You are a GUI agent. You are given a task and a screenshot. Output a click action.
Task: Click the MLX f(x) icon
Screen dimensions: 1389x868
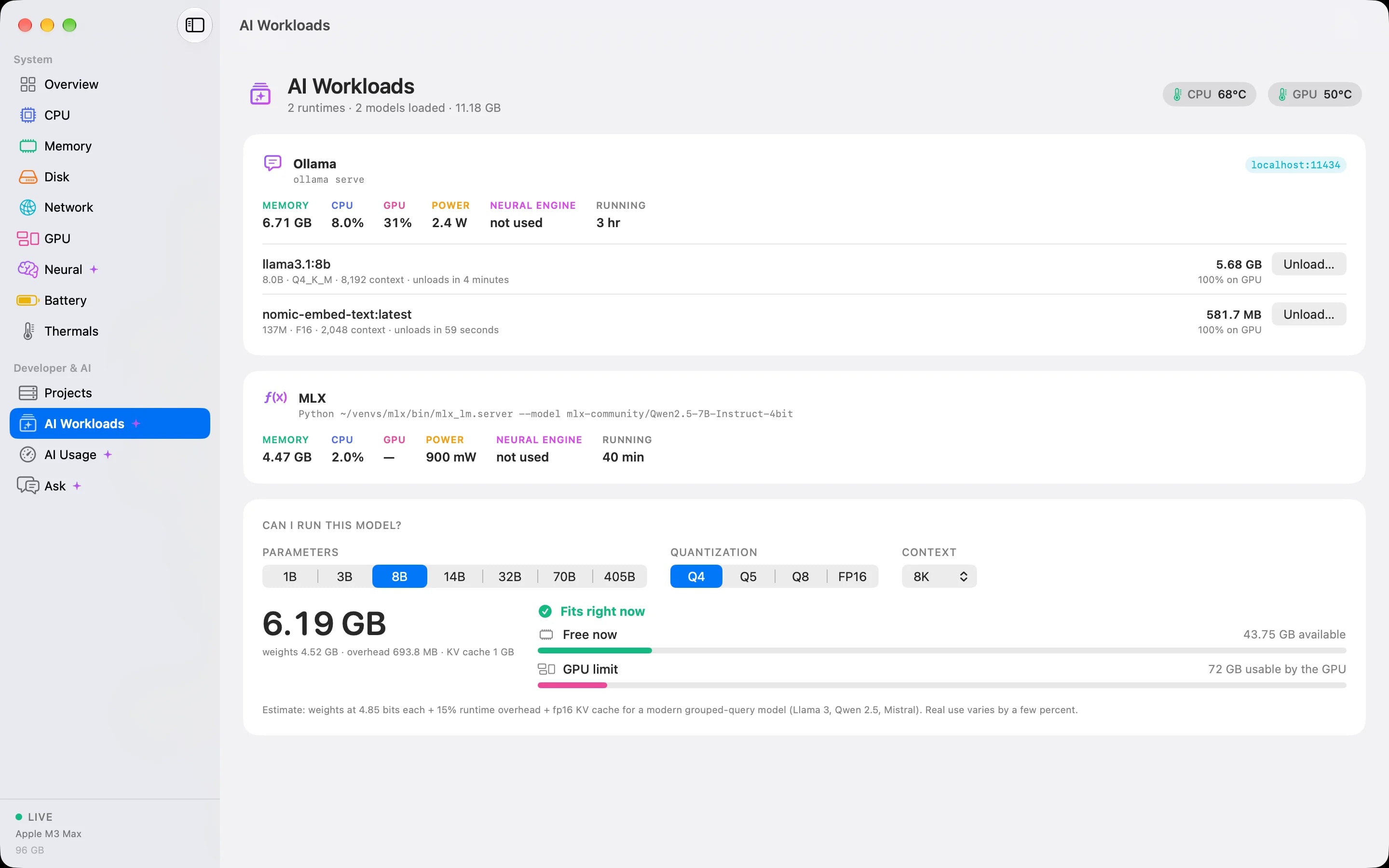[x=275, y=397]
